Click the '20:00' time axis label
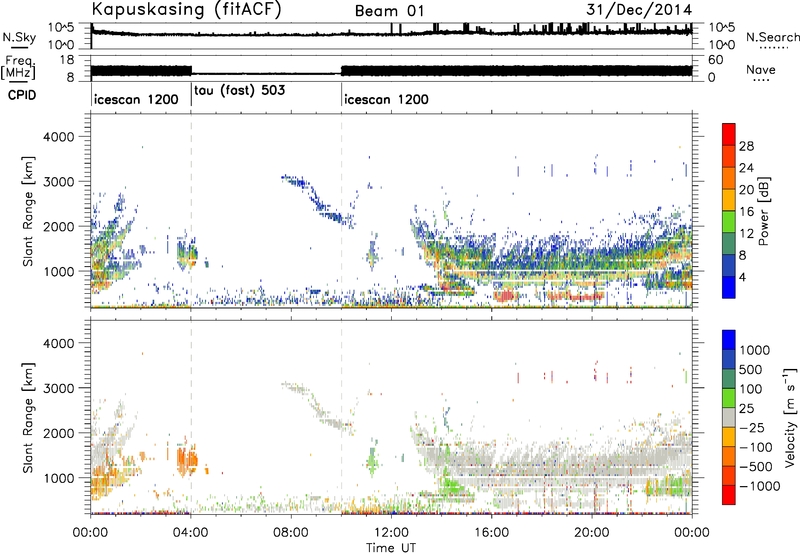The image size is (800, 554). click(592, 533)
